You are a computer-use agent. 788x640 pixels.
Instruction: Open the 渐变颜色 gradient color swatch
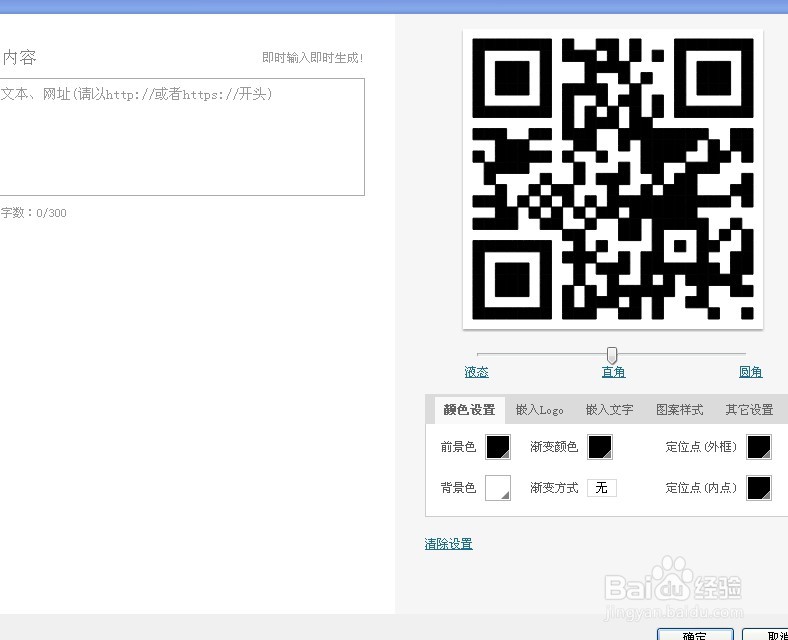[600, 447]
